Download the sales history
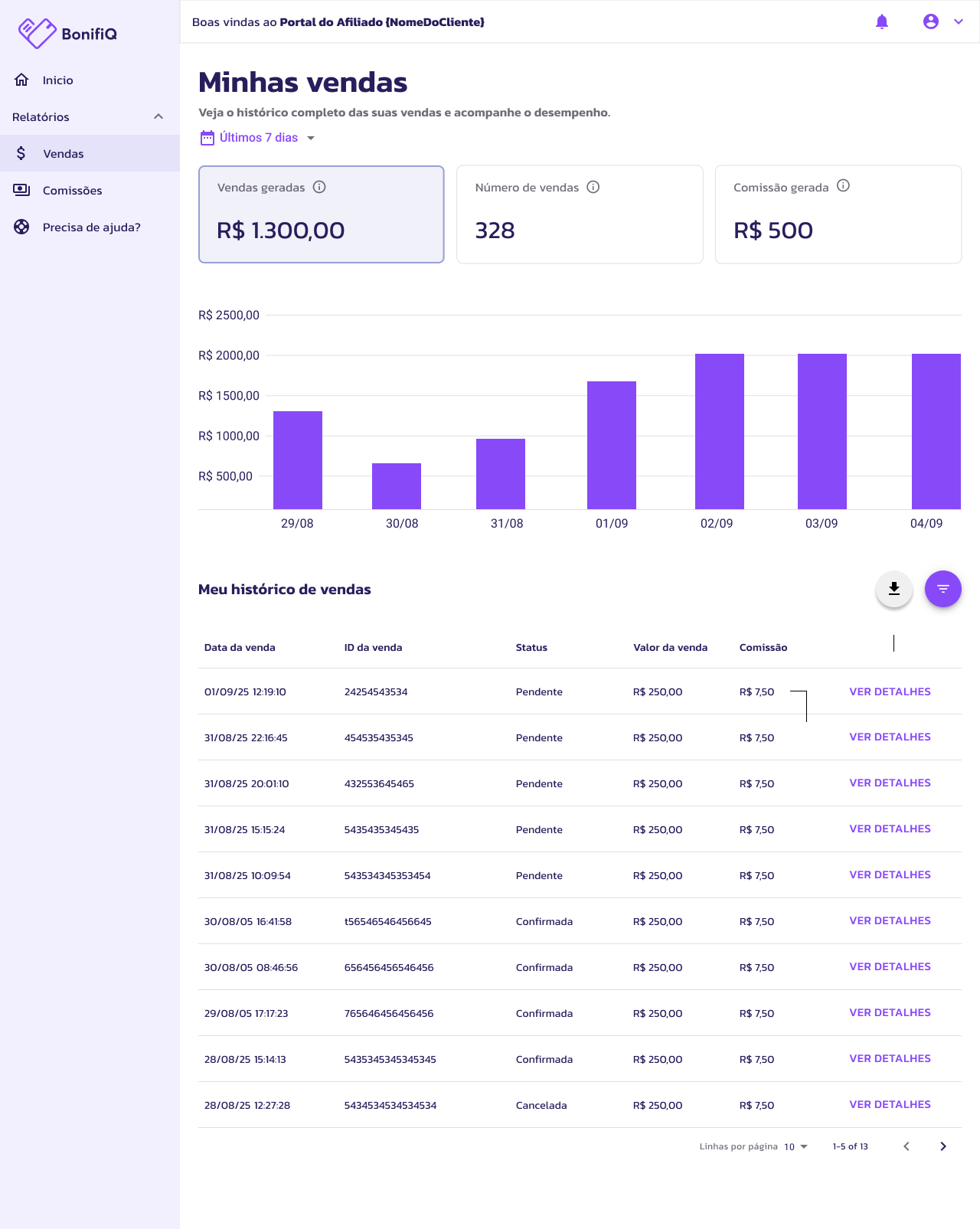The height and width of the screenshot is (1229, 980). point(894,589)
